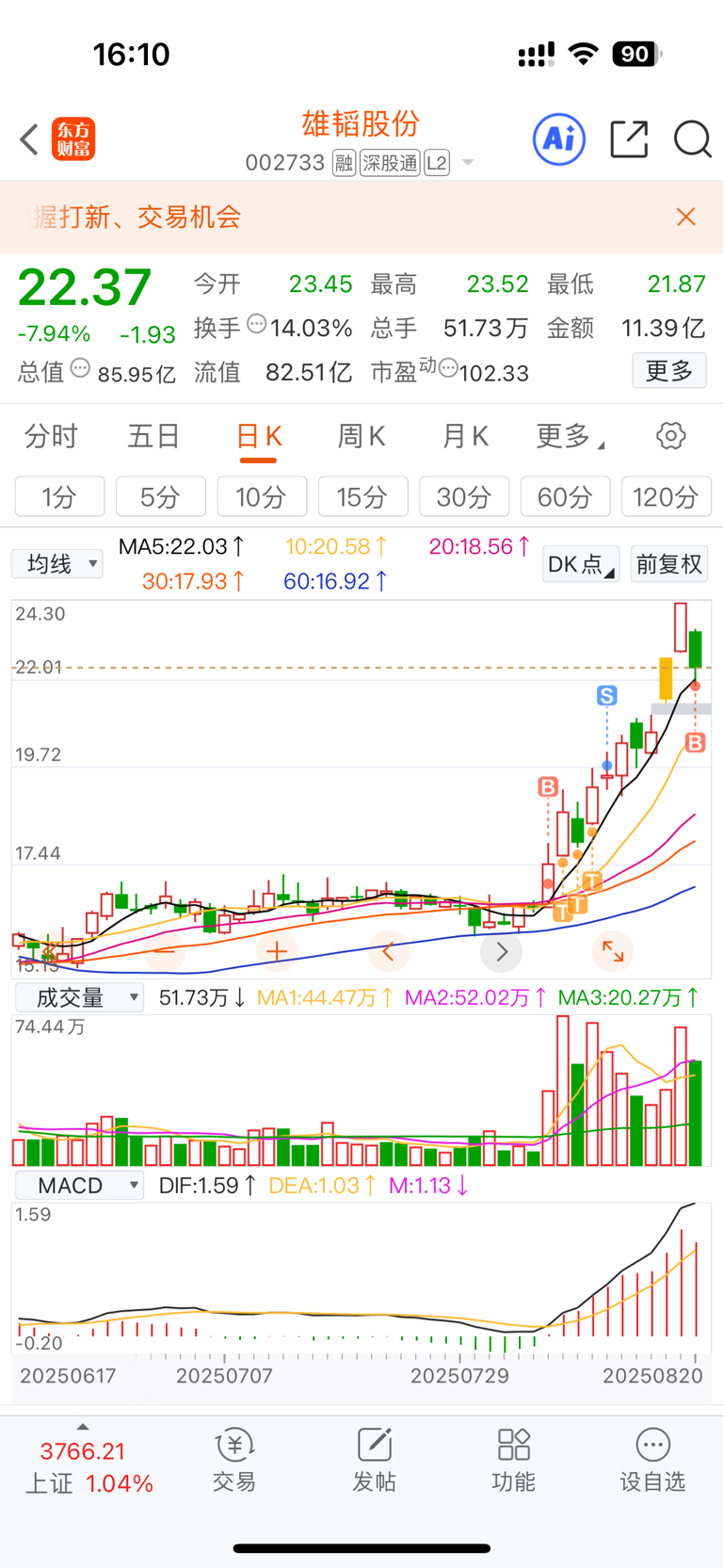
Task: Expand chart to fullscreen icon
Action: [x=613, y=951]
